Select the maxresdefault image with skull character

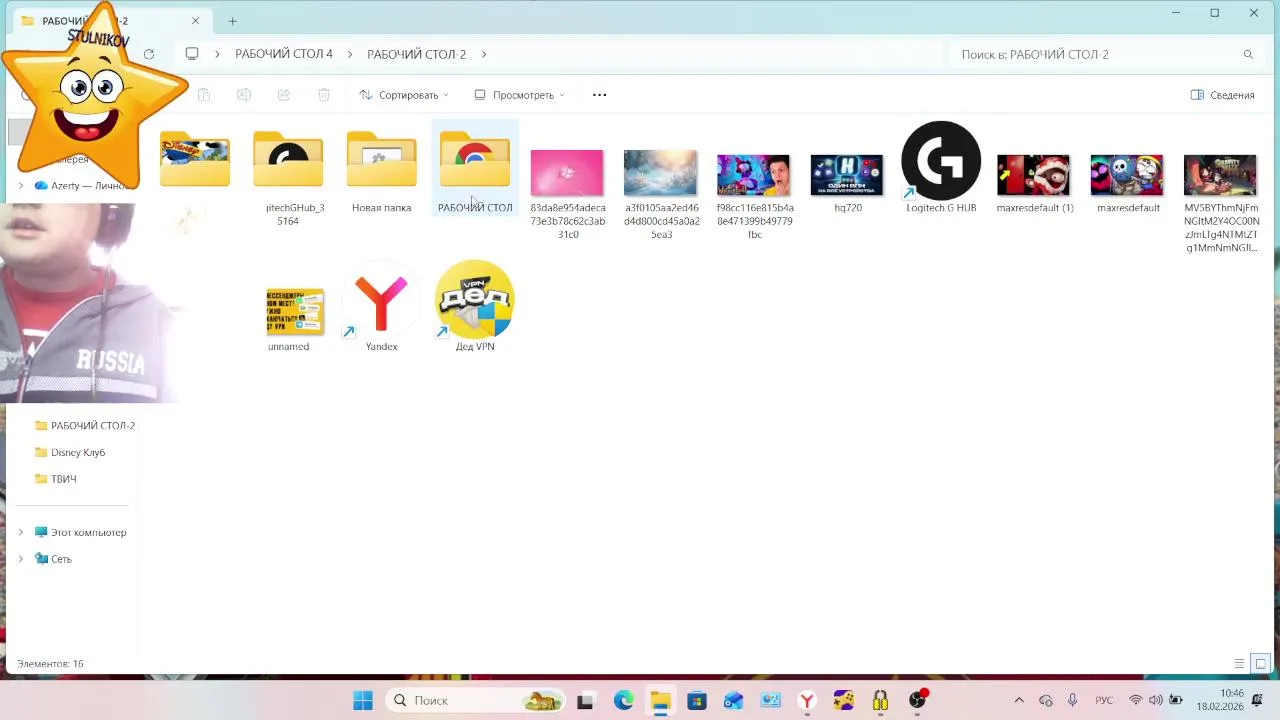point(1127,174)
